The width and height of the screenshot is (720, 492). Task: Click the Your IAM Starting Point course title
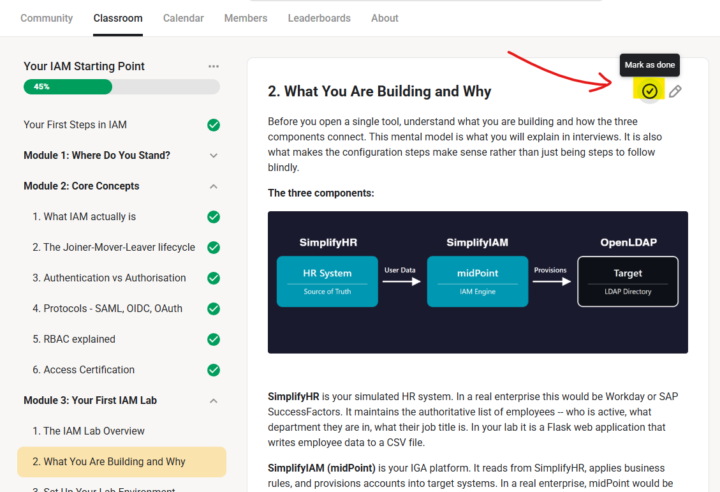84,67
